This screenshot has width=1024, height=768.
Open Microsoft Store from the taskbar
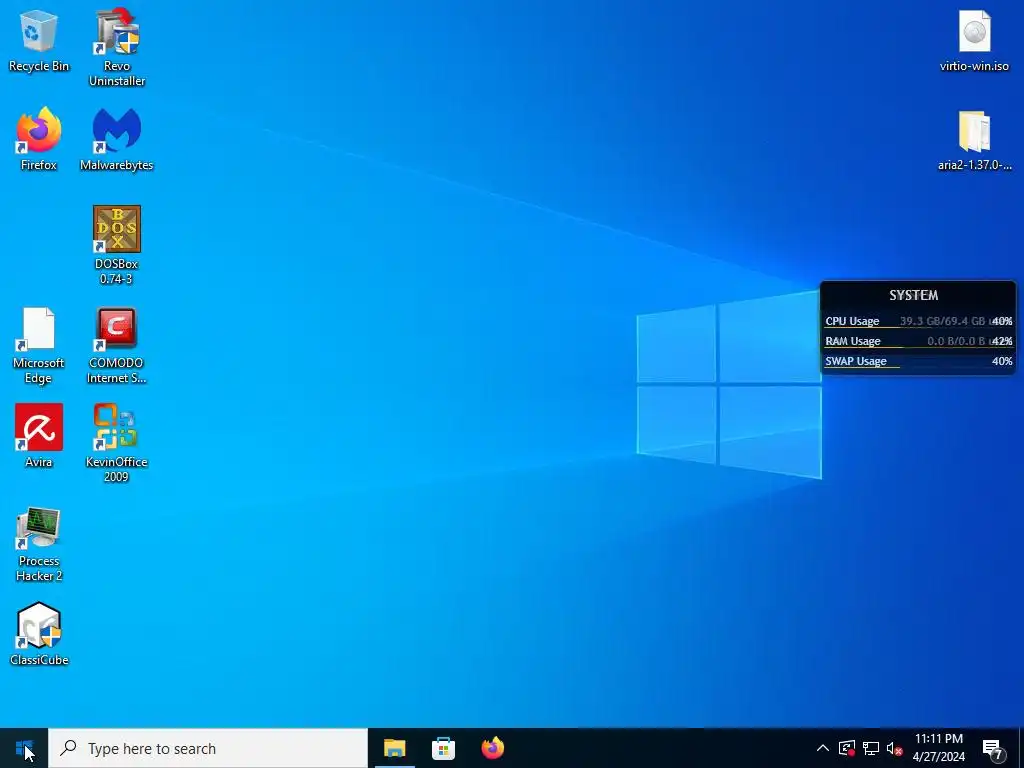click(x=443, y=748)
